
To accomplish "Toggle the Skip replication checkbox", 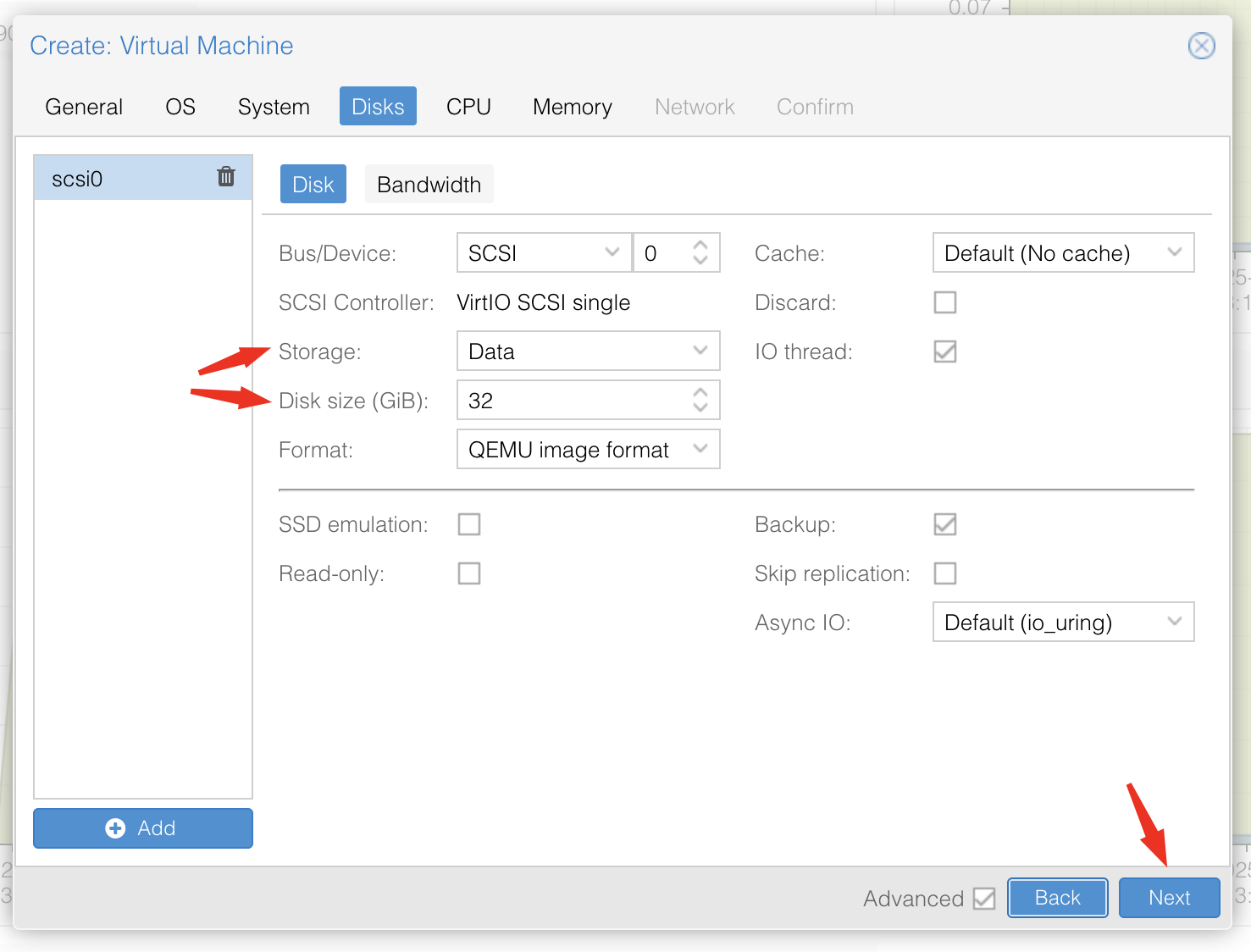I will 944,573.
